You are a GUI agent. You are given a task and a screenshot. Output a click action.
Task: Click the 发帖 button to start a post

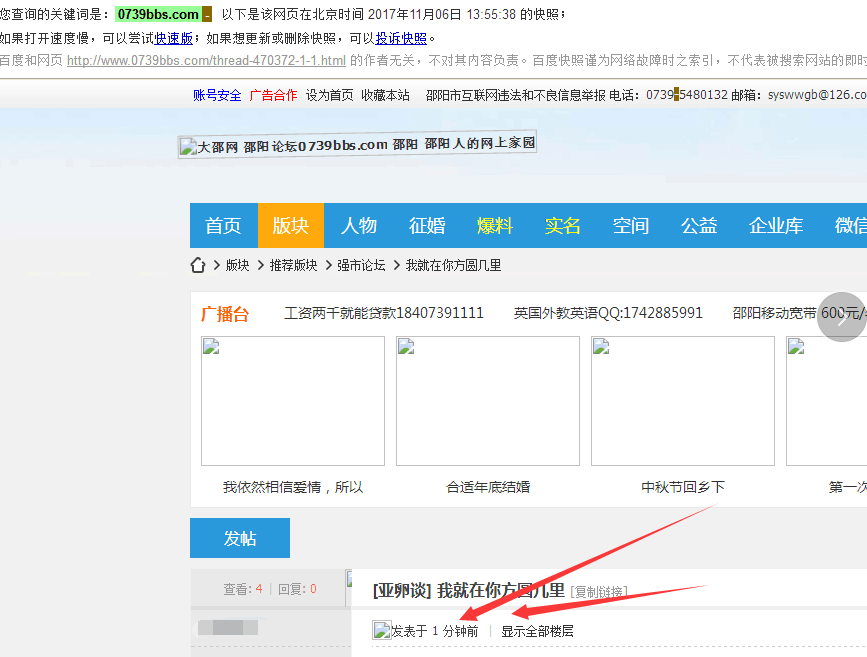pos(238,538)
